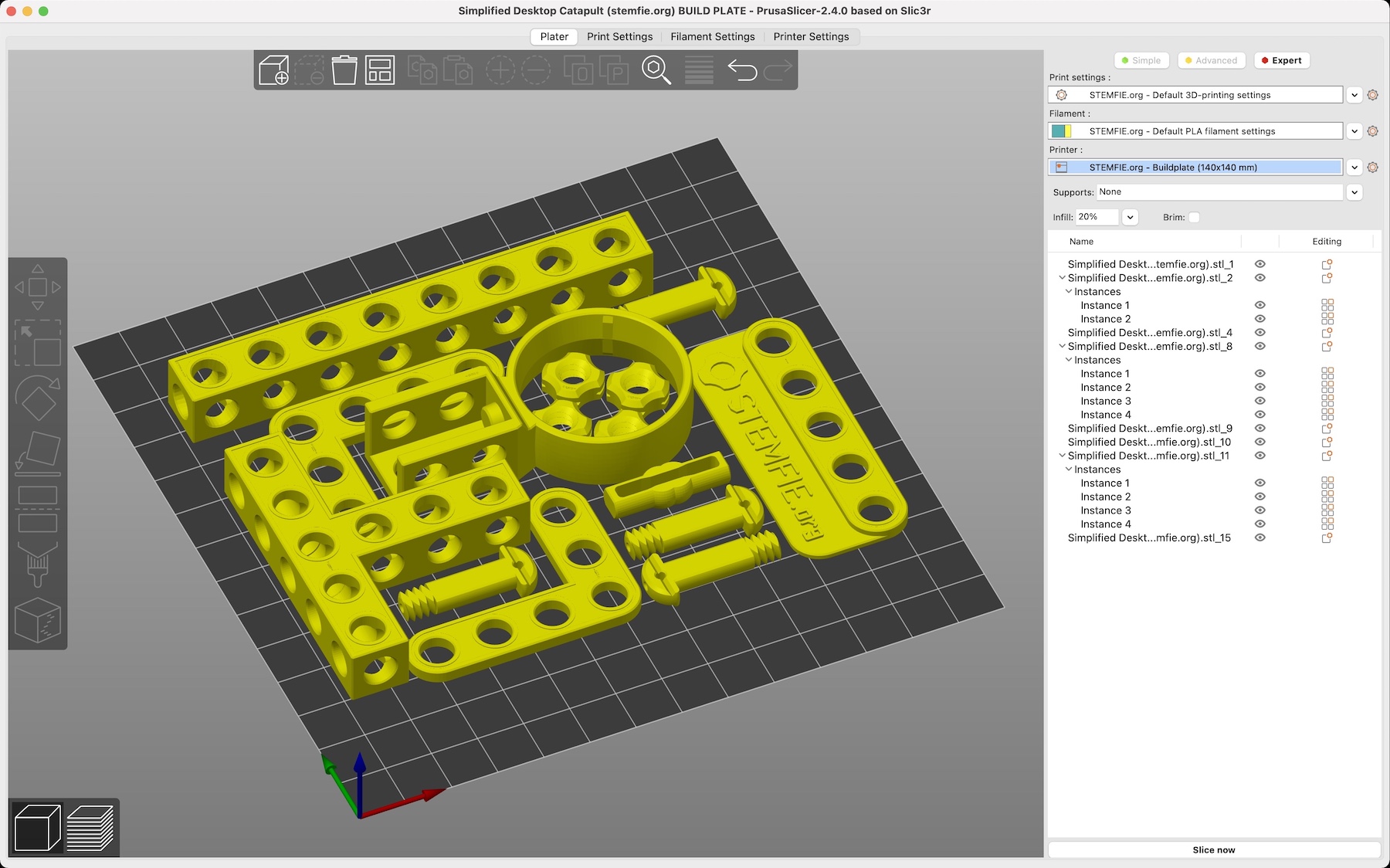Click the variable layer height icon

click(699, 70)
